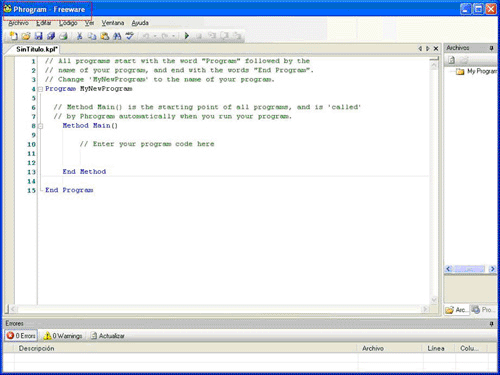Toggle the 0 Warnings filter button
Viewport: 500px width, 375px height.
click(63, 336)
